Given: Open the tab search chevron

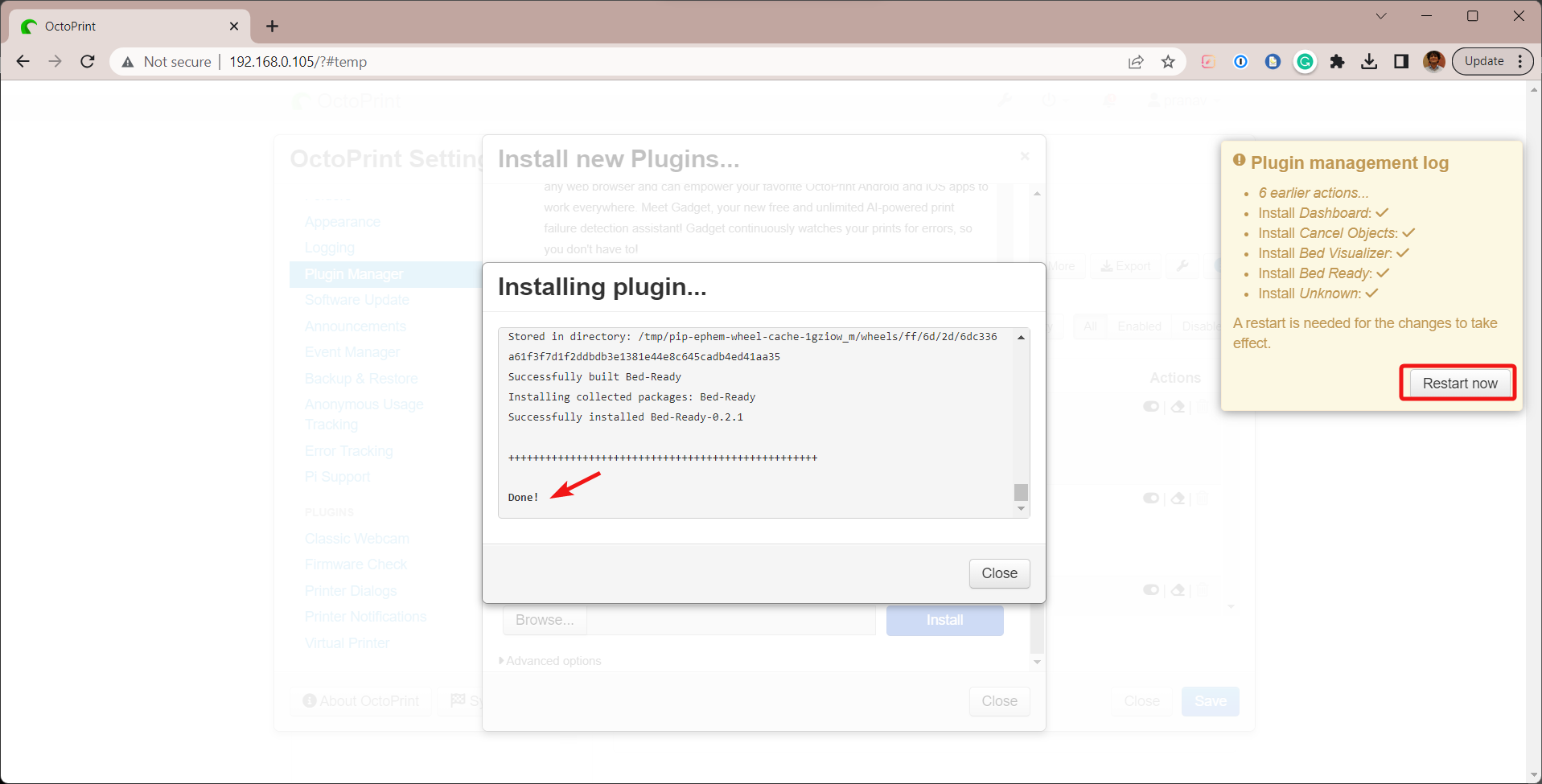Looking at the screenshot, I should [1381, 16].
